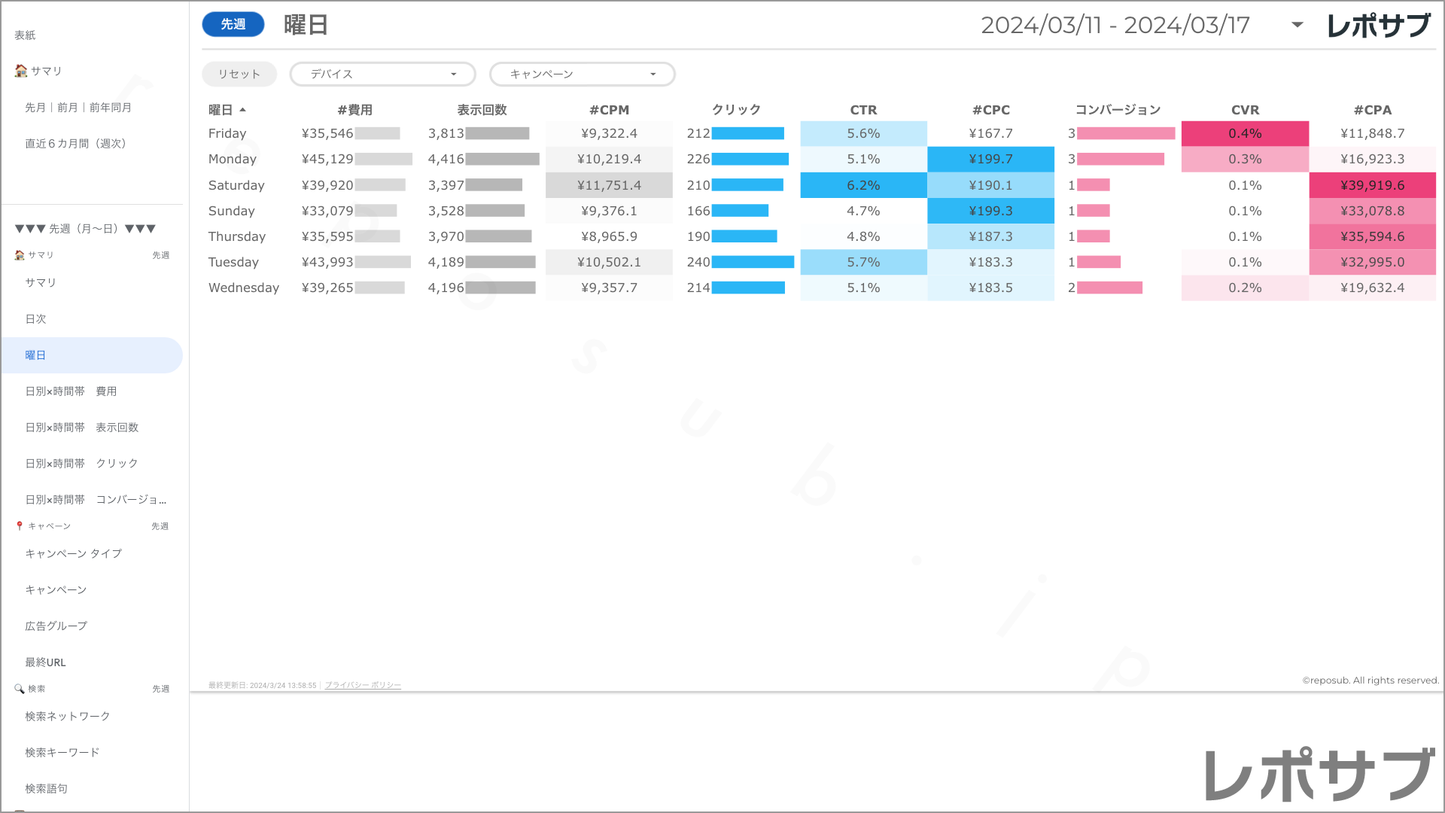Click the レポサブ logo in top-right header

1378,26
